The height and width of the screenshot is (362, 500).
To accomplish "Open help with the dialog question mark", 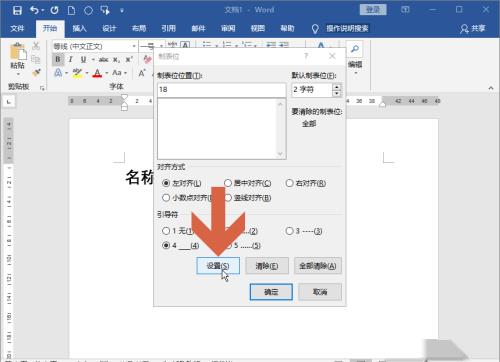I will click(306, 56).
